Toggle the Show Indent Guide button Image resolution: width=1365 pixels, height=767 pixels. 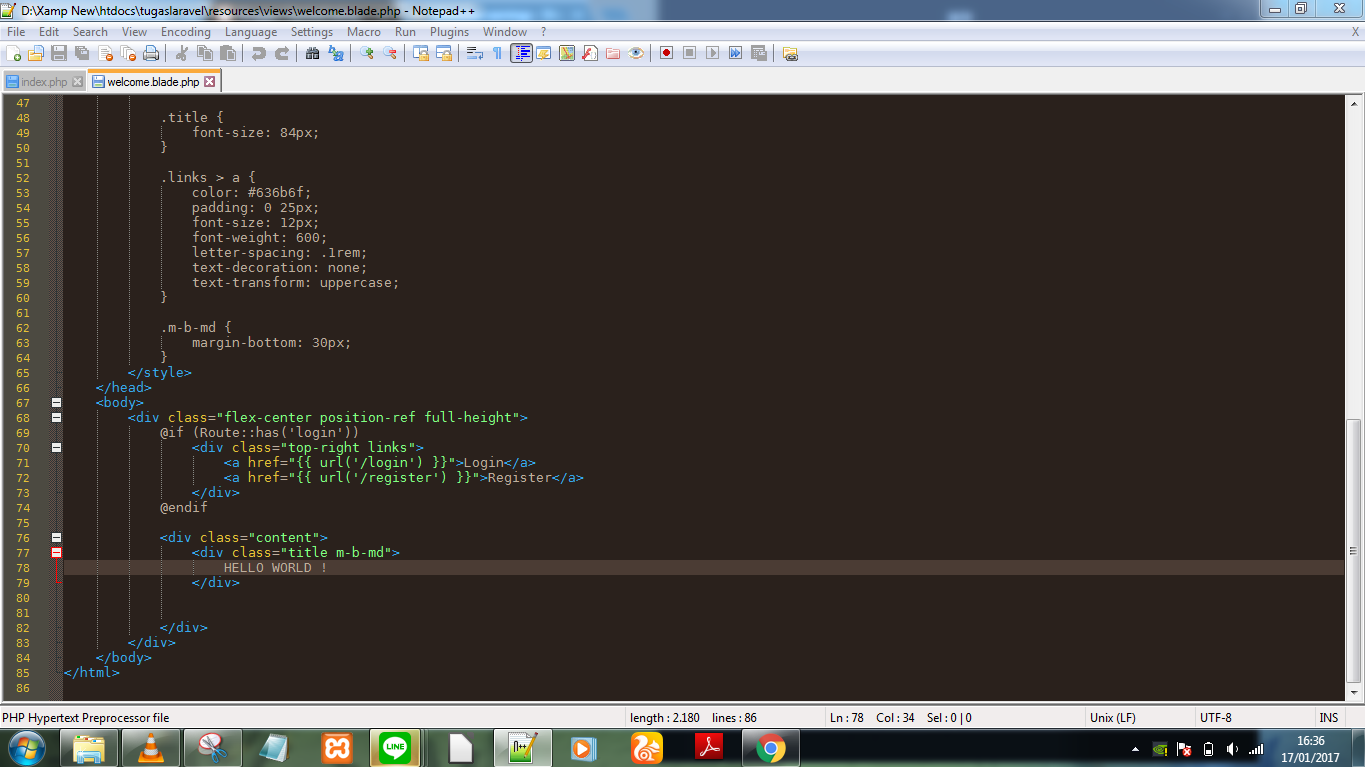(521, 53)
